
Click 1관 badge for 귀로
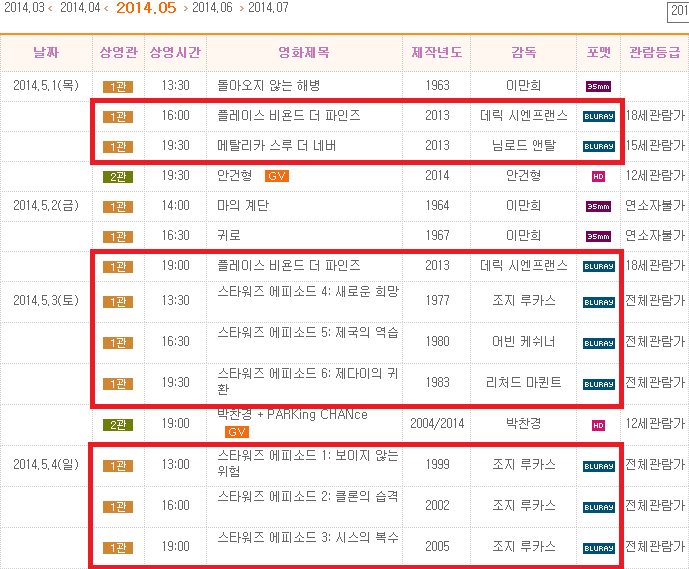[x=118, y=237]
